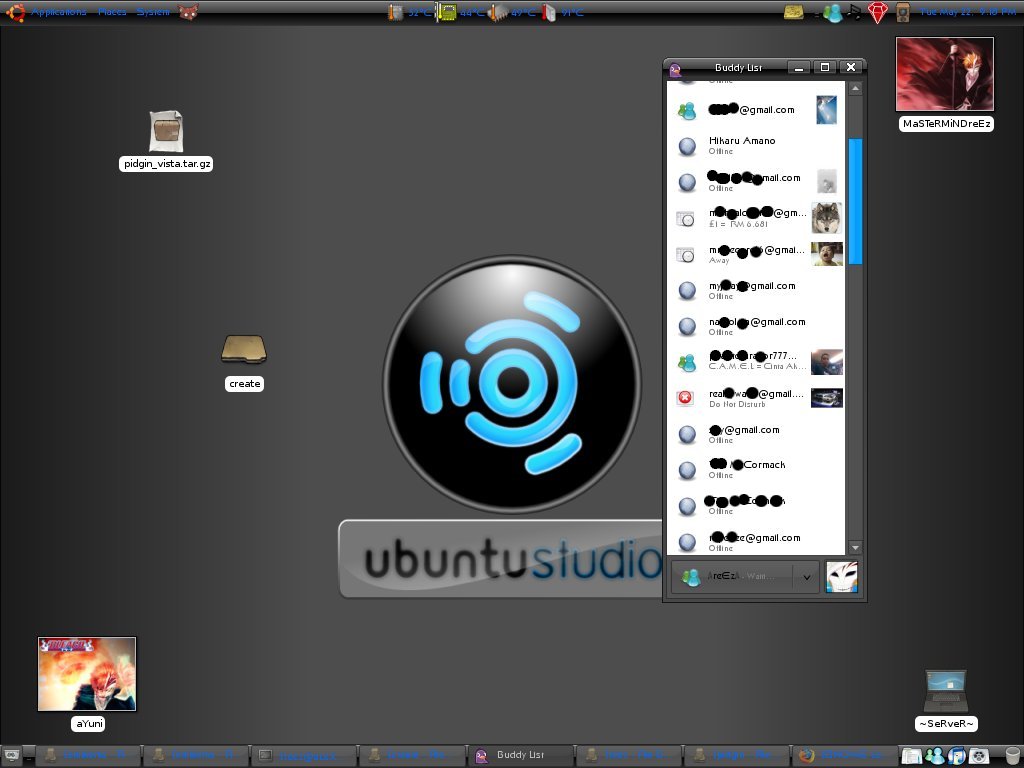Click the Pidgin icon in the Buddy List title bar
Image resolution: width=1024 pixels, height=768 pixels.
pos(675,69)
